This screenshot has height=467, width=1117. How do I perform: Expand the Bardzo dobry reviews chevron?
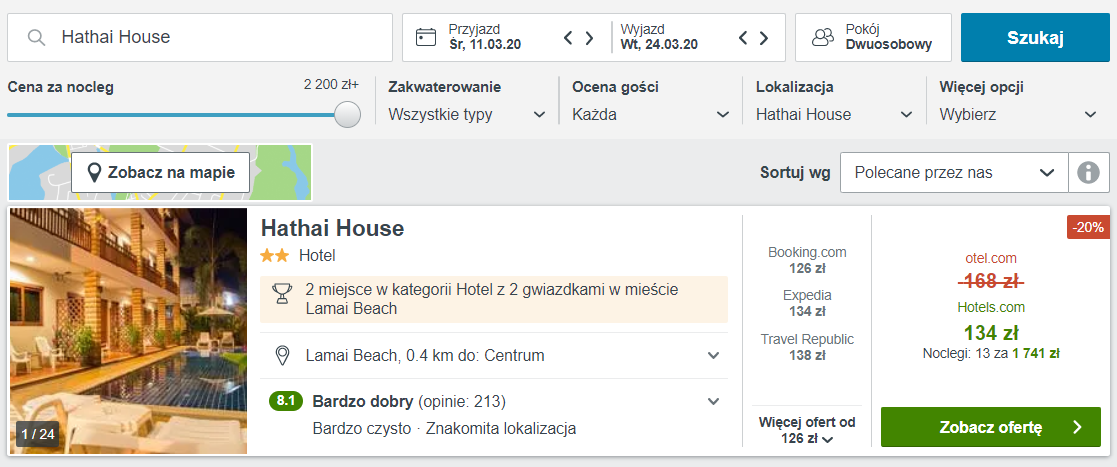click(x=713, y=402)
